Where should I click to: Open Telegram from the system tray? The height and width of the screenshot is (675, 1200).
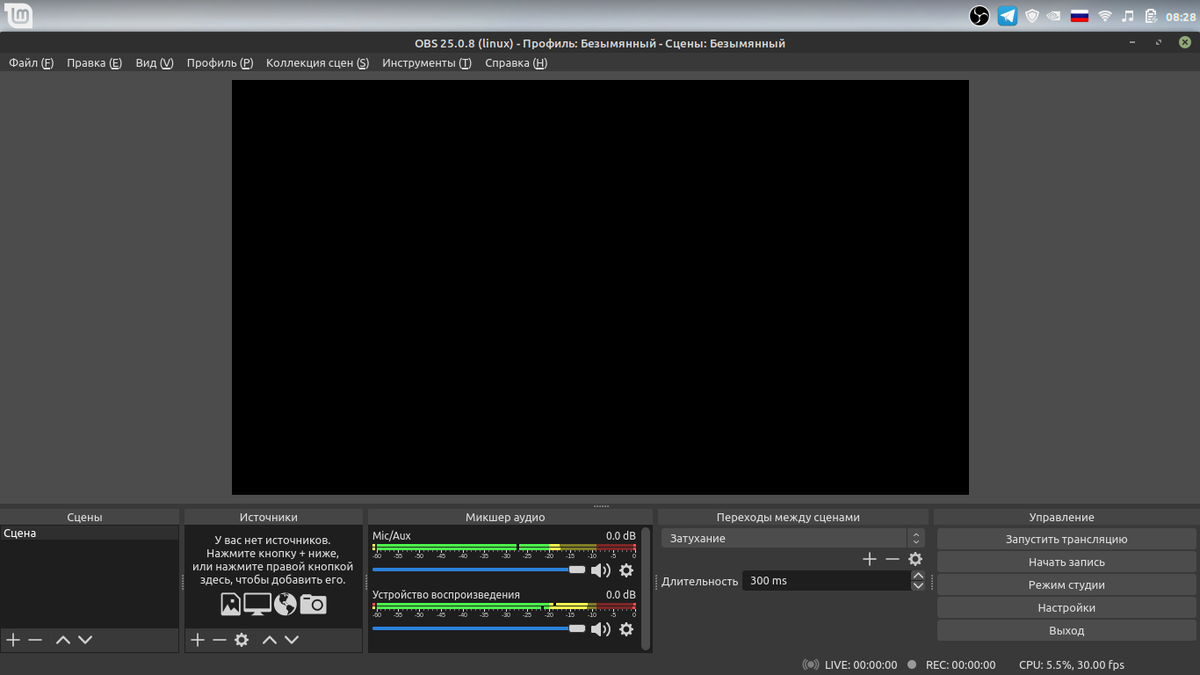[1007, 16]
